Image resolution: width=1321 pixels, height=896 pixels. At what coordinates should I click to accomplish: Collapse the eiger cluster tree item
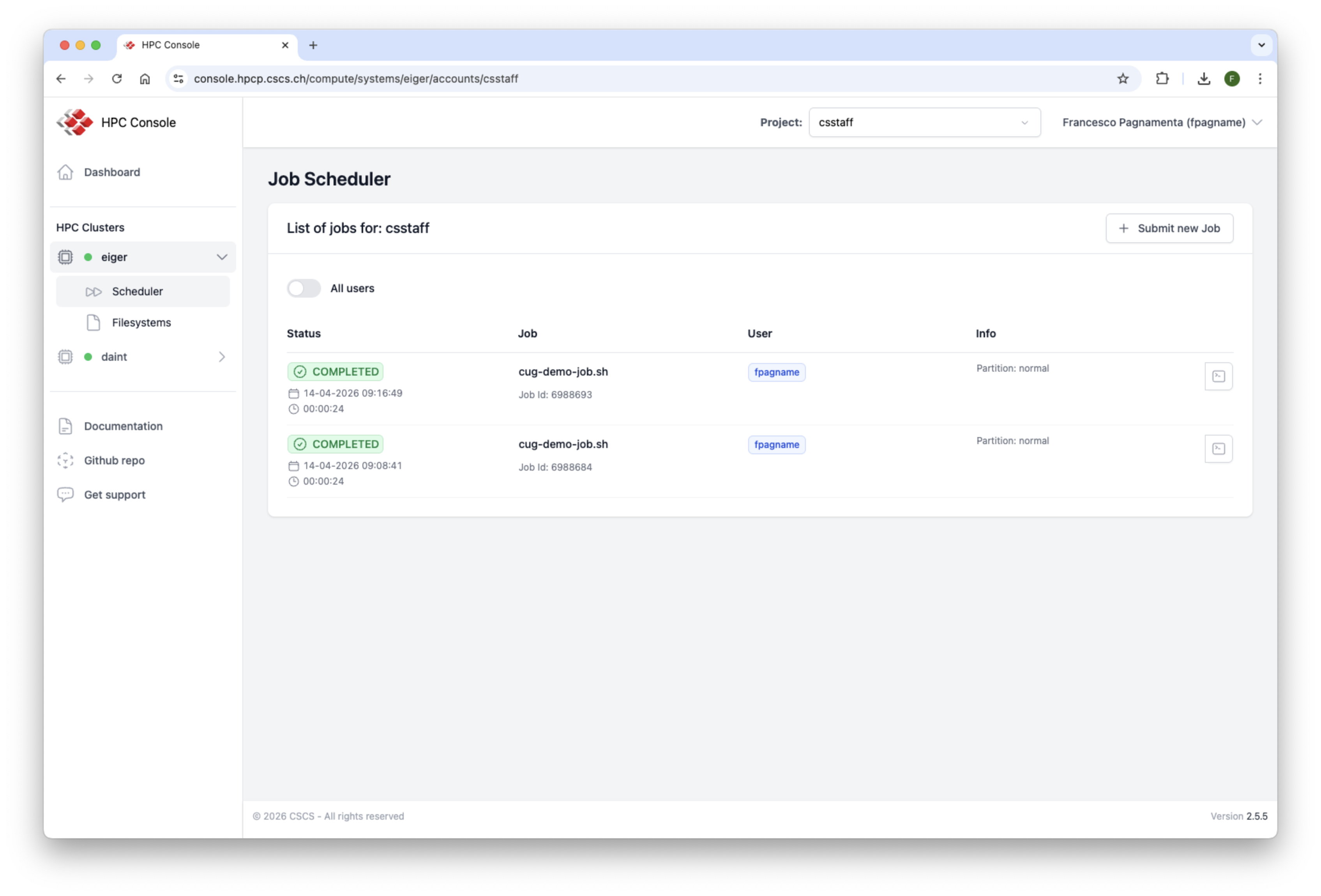(x=222, y=257)
